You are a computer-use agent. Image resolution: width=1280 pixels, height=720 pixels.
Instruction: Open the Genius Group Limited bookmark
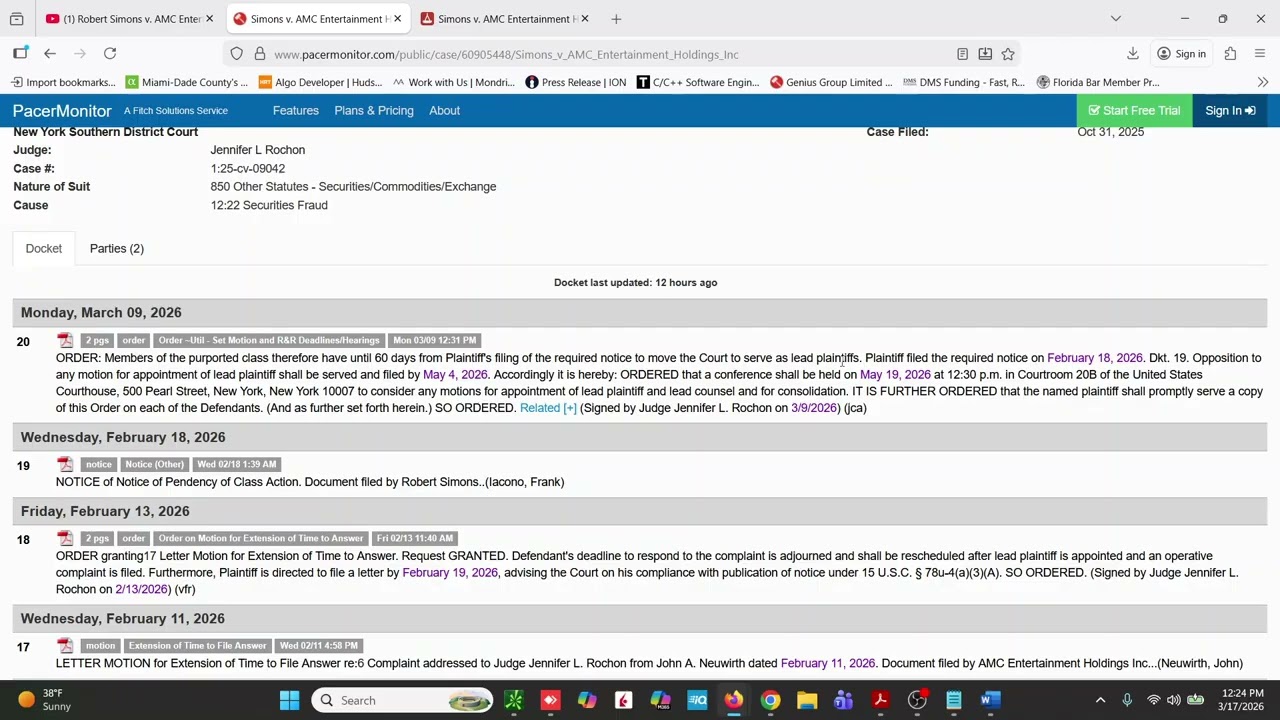click(x=831, y=82)
